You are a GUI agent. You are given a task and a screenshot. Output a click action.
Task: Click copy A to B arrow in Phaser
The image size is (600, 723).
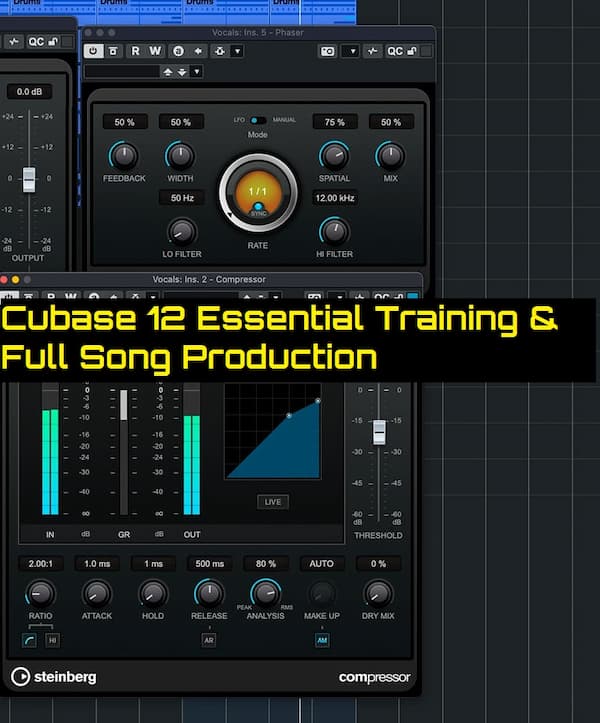pos(198,51)
